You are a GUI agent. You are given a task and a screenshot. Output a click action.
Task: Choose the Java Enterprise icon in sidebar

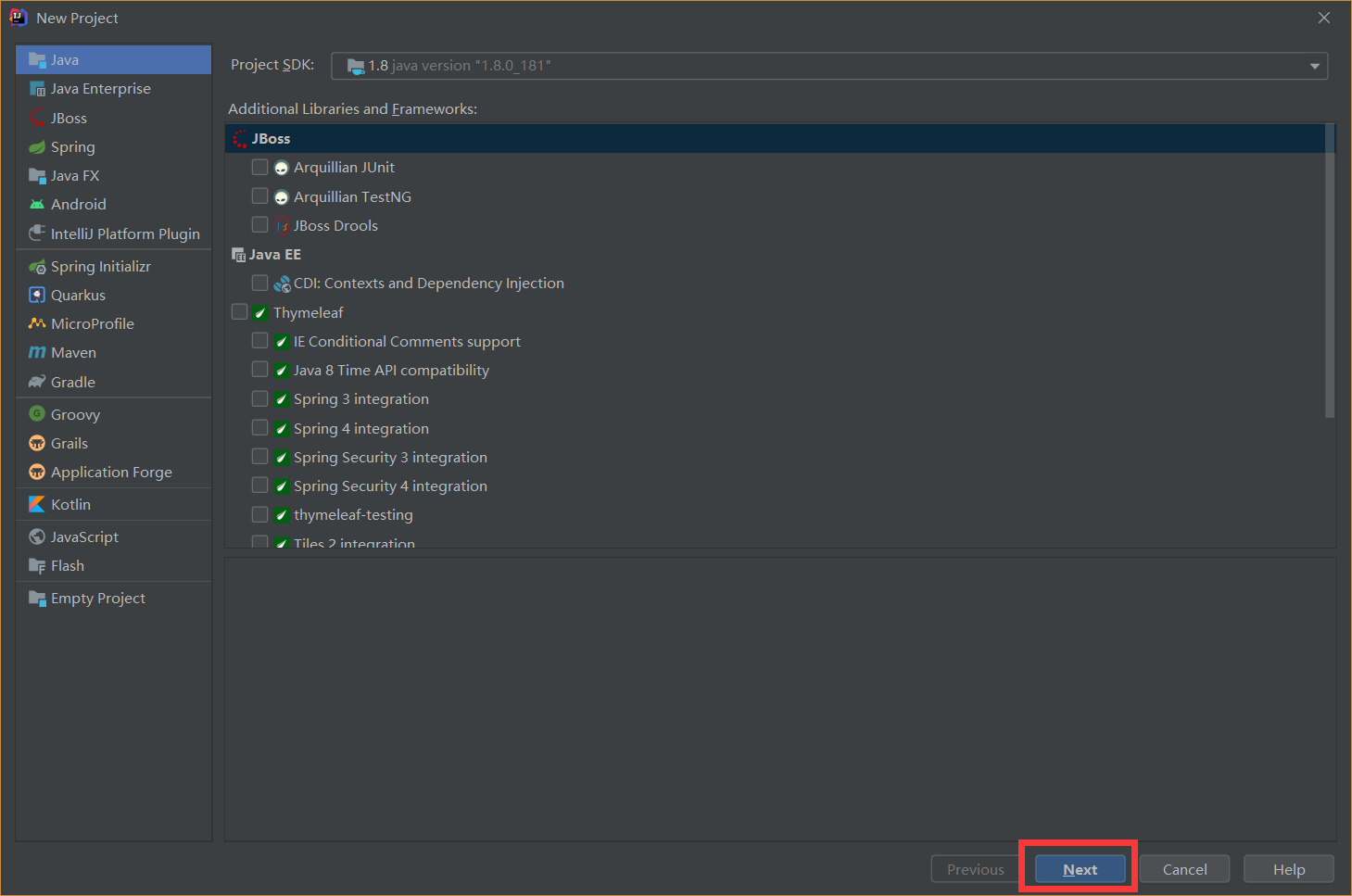click(x=37, y=89)
